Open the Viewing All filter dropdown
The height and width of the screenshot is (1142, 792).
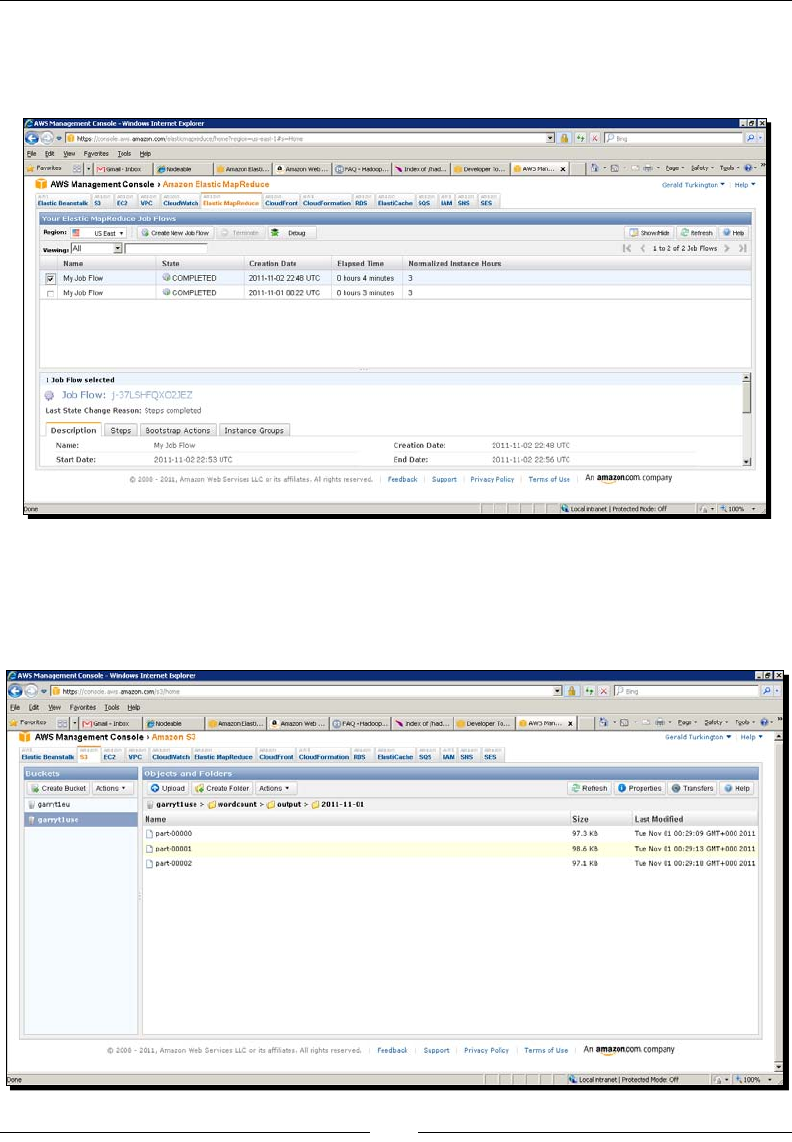coord(96,248)
